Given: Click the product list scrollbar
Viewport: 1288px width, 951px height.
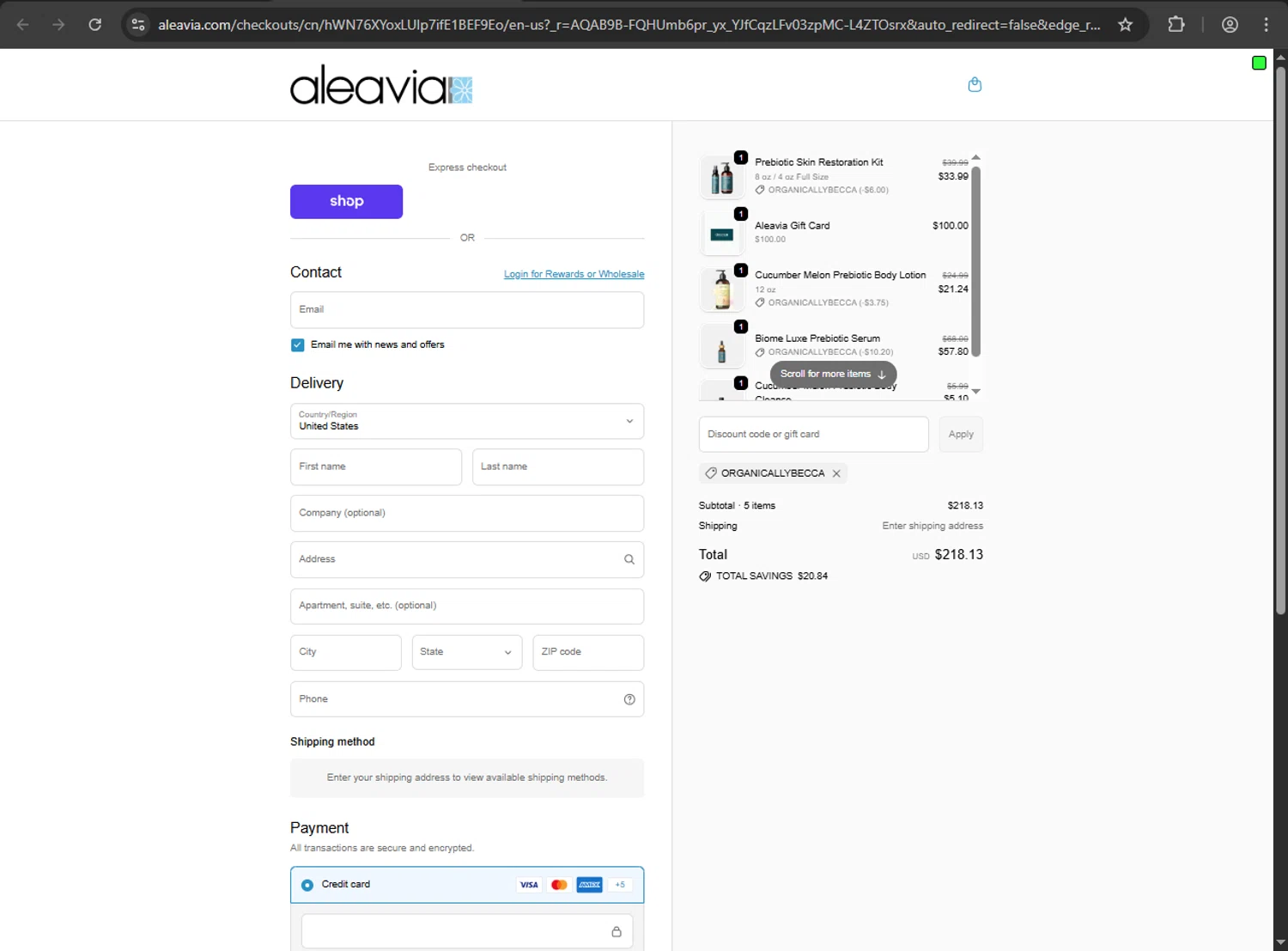Looking at the screenshot, I should [975, 261].
